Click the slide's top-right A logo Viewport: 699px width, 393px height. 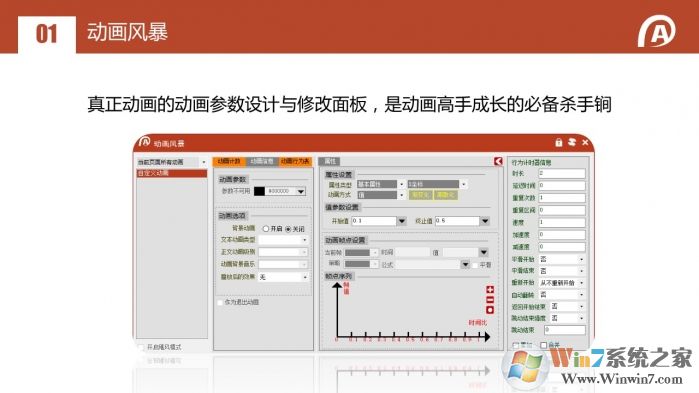pyautogui.click(x=656, y=31)
